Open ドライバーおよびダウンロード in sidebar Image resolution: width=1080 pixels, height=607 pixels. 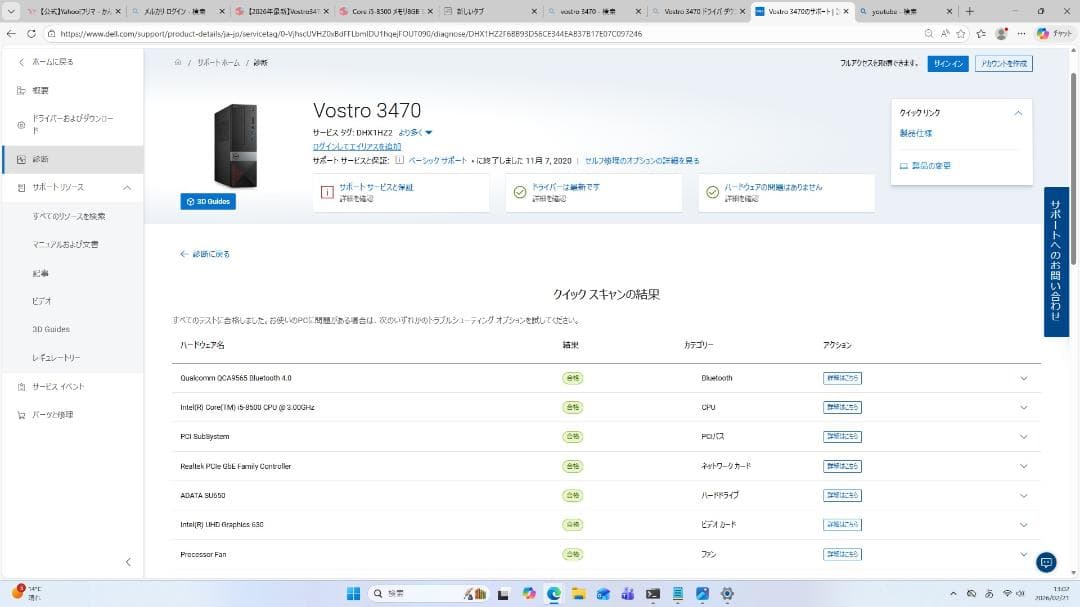pos(73,124)
